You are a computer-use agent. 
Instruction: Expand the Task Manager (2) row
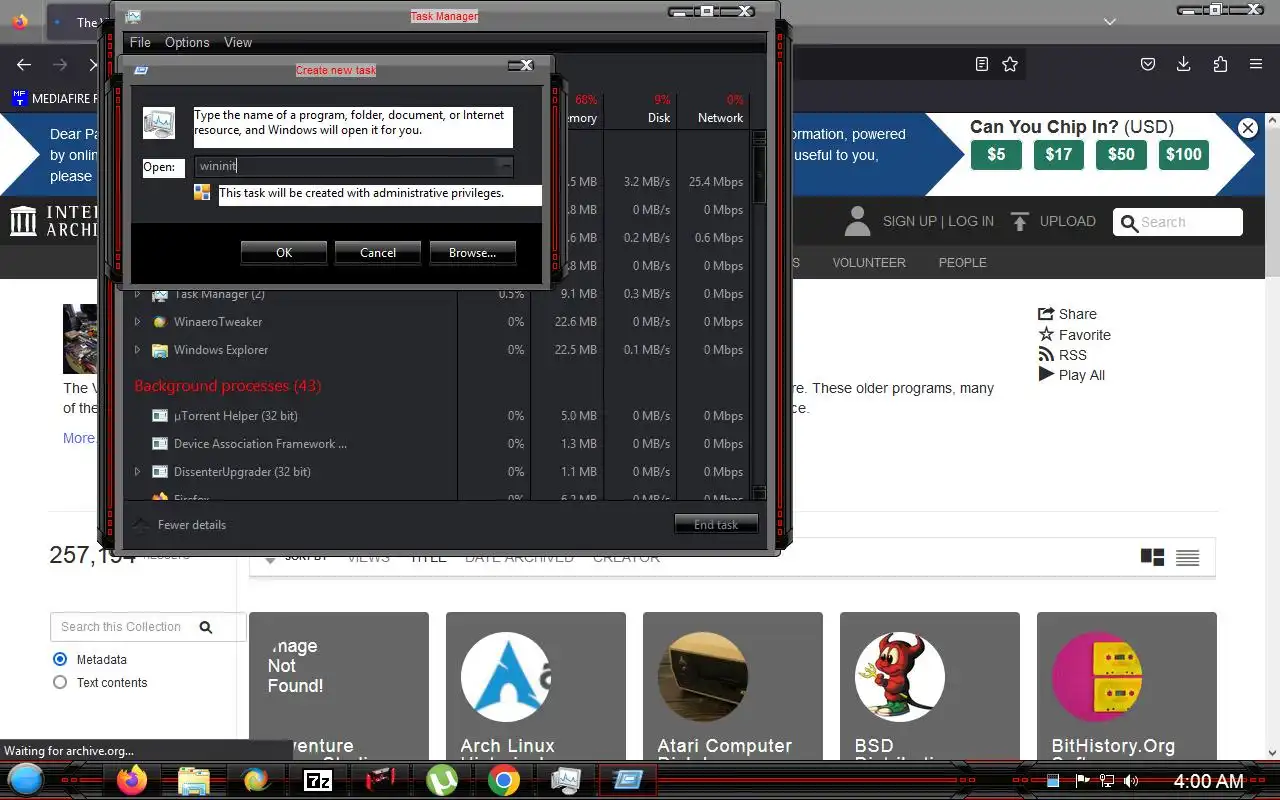(x=138, y=294)
